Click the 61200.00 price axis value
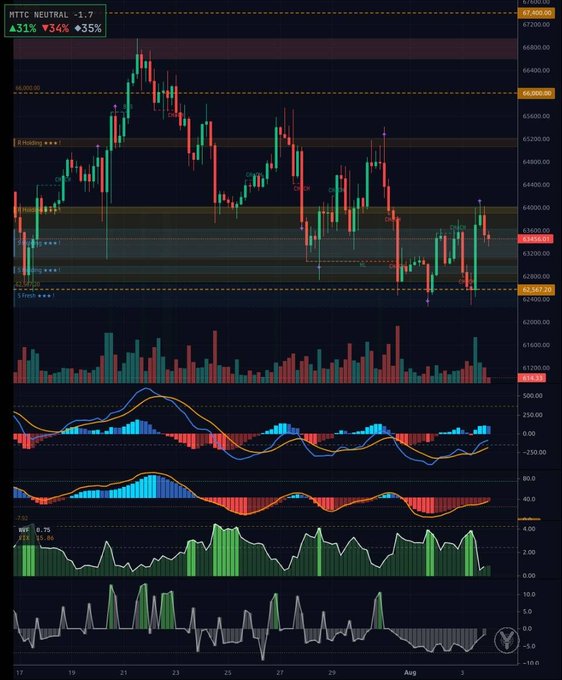This screenshot has width=562, height=680. [536, 368]
